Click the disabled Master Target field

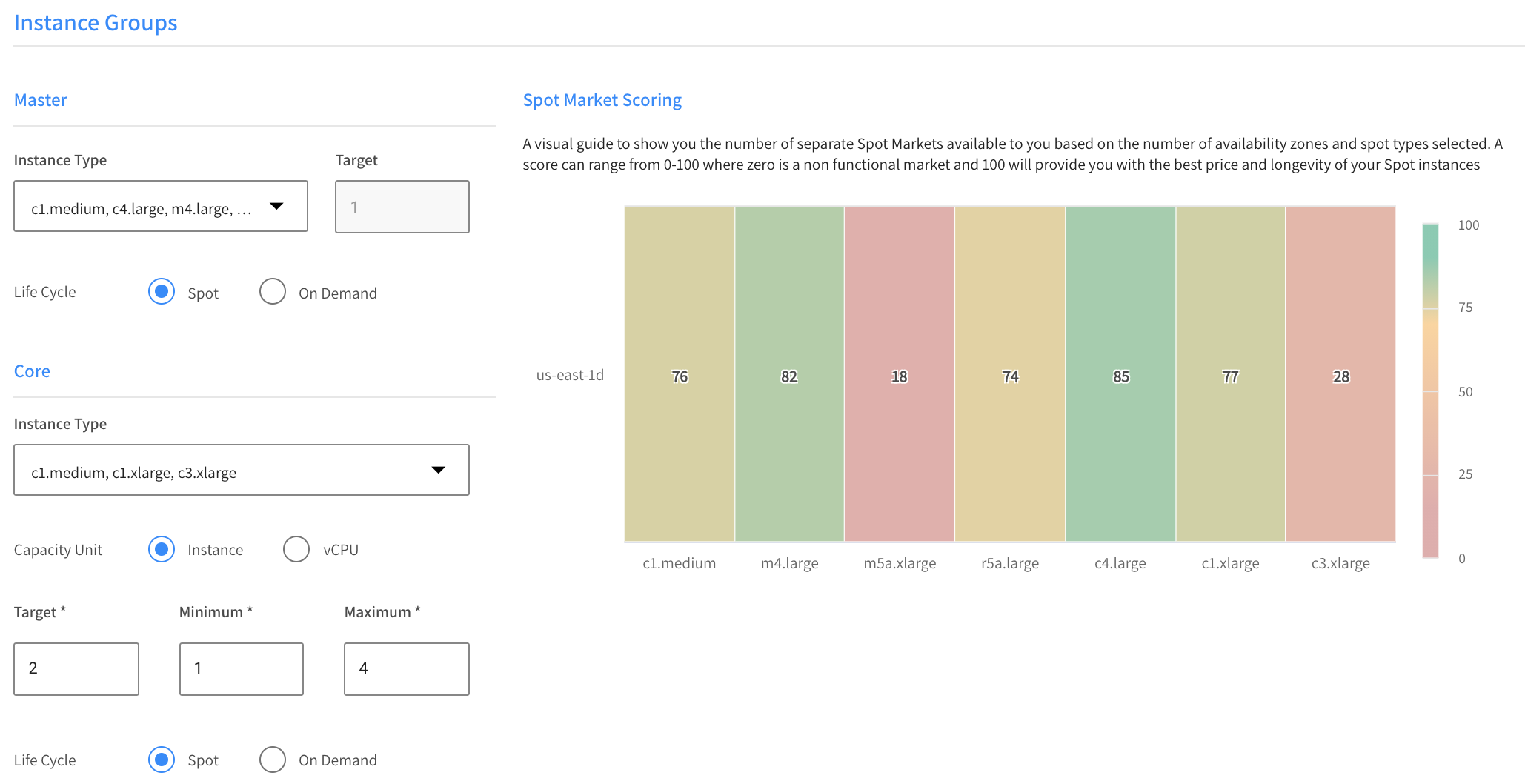click(x=402, y=207)
